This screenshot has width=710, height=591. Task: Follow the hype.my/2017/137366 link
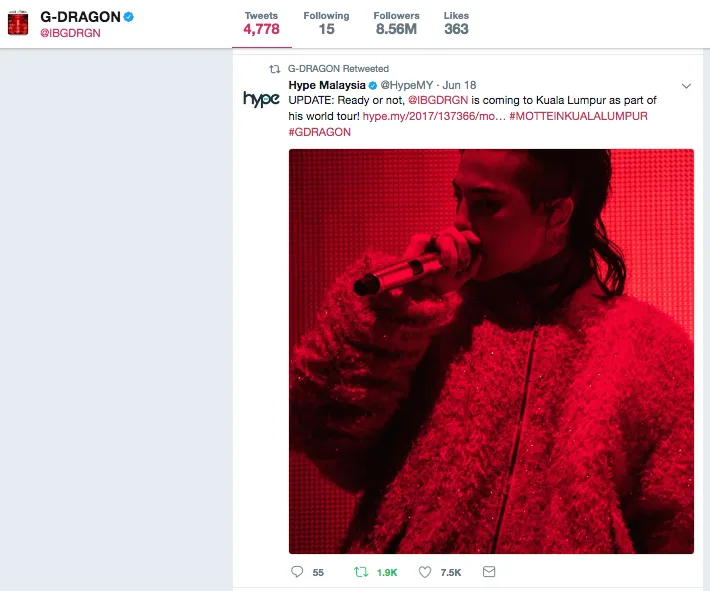[x=434, y=116]
